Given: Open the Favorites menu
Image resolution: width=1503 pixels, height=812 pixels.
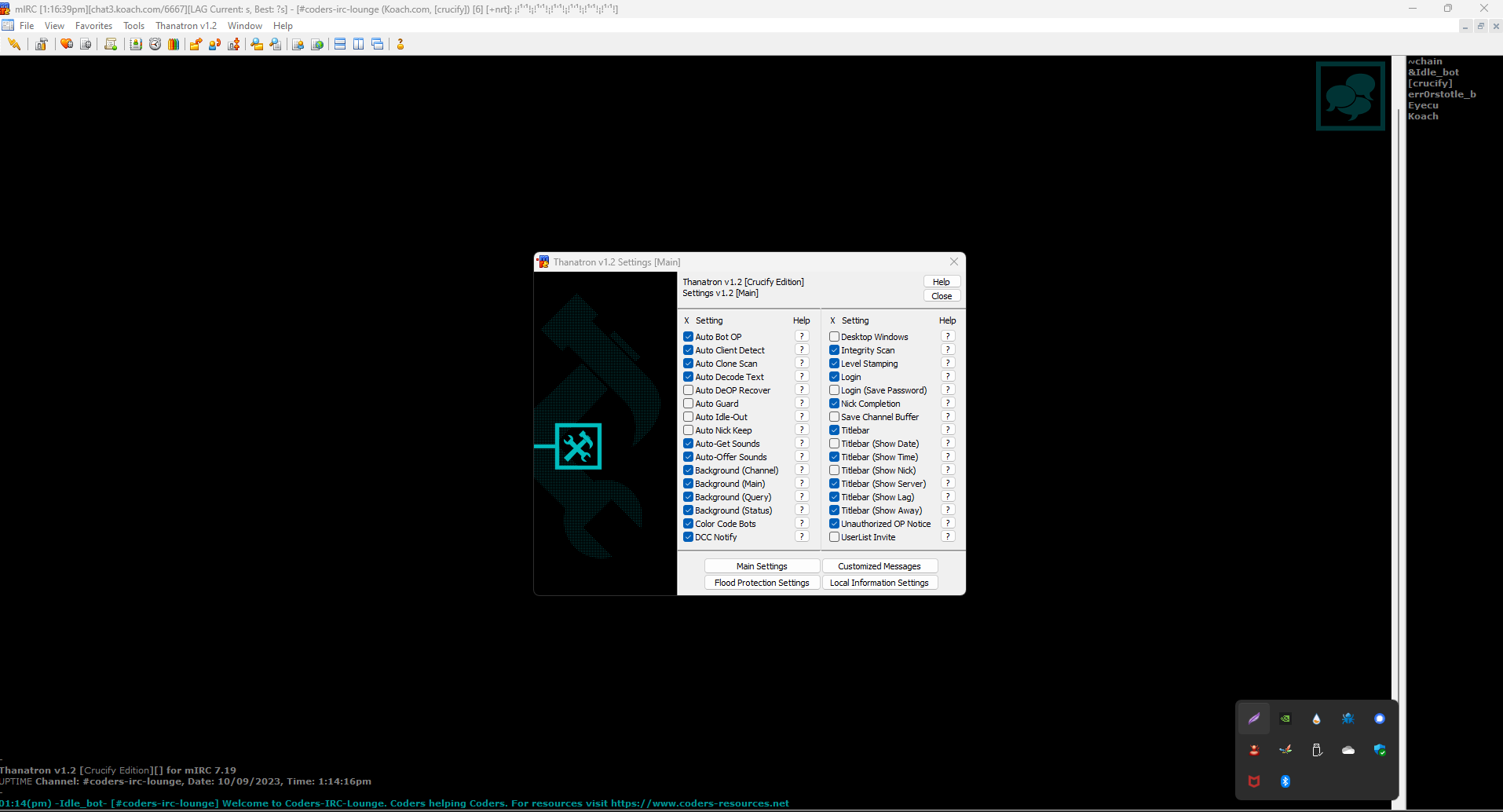Looking at the screenshot, I should 93,26.
